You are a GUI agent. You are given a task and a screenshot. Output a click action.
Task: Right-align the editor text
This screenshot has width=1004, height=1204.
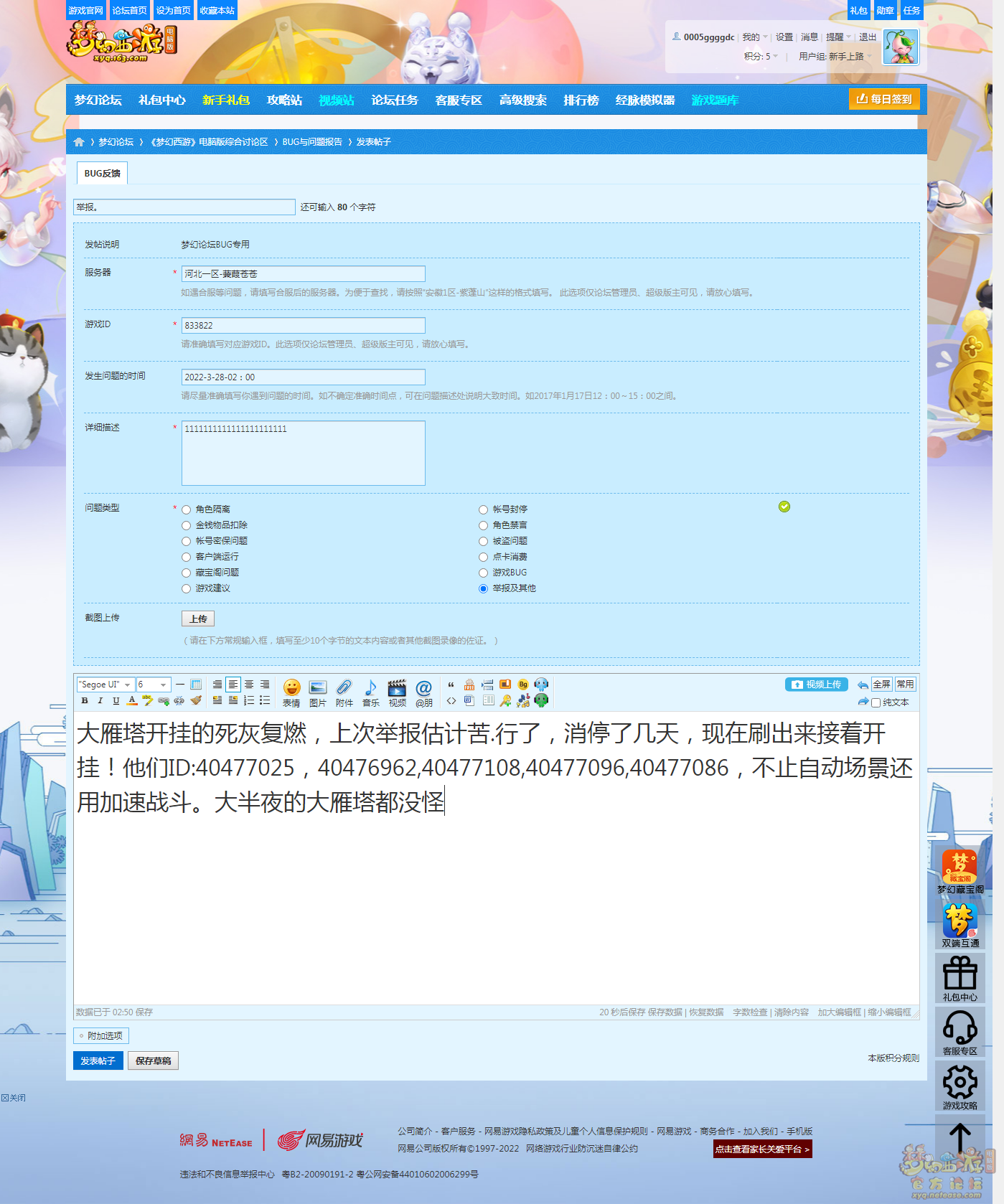pos(265,685)
